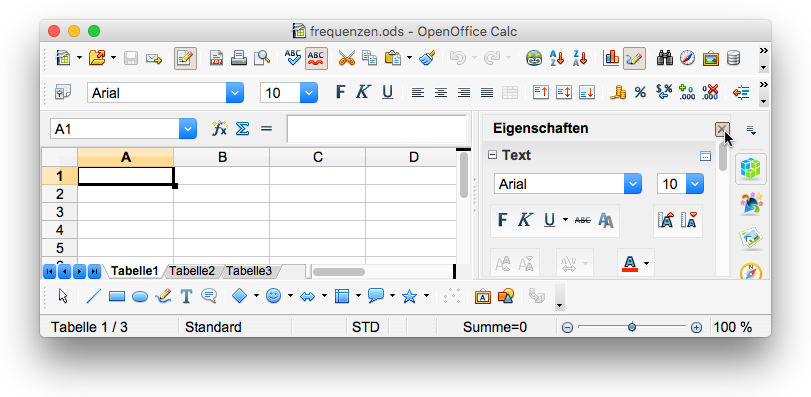
Task: Toggle Edit File mode icon
Action: pos(185,58)
